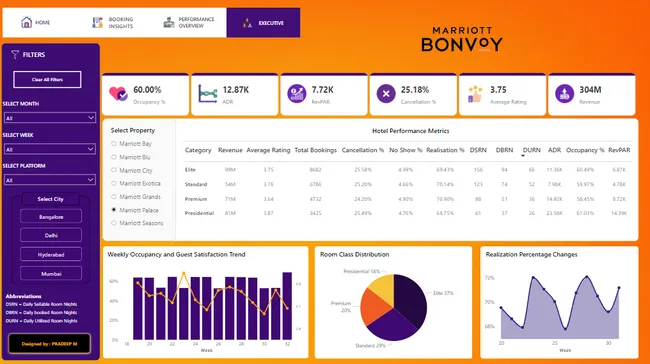
Task: Click the 304M Revenue card value
Action: [x=590, y=90]
